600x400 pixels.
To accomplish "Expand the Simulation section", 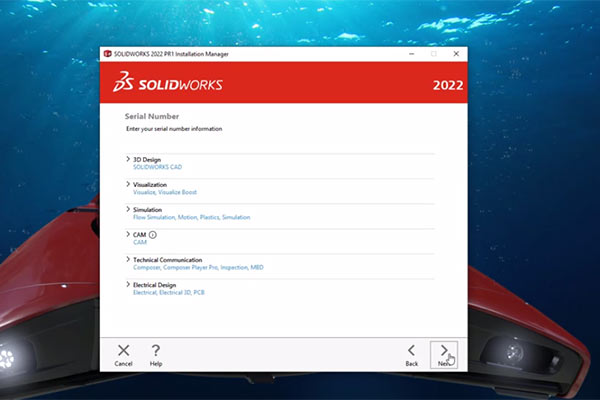I will click(128, 209).
